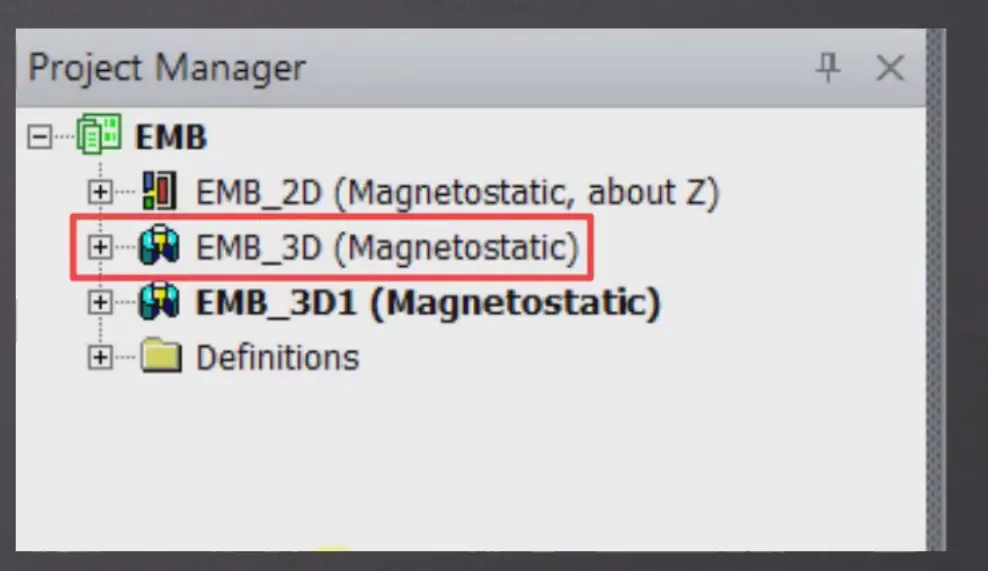Click the EMB_3D Maxwell 3D design icon
The height and width of the screenshot is (571, 988).
tap(159, 246)
